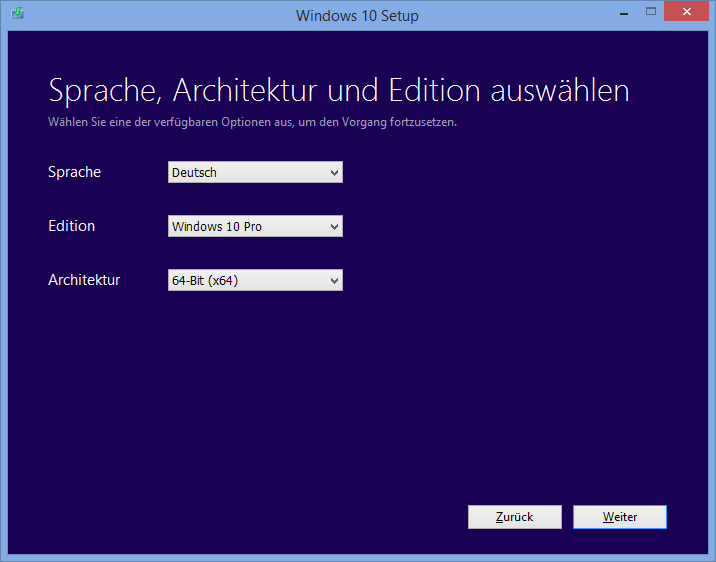Click the 'Edition' field label
This screenshot has height=562, width=716.
point(72,226)
